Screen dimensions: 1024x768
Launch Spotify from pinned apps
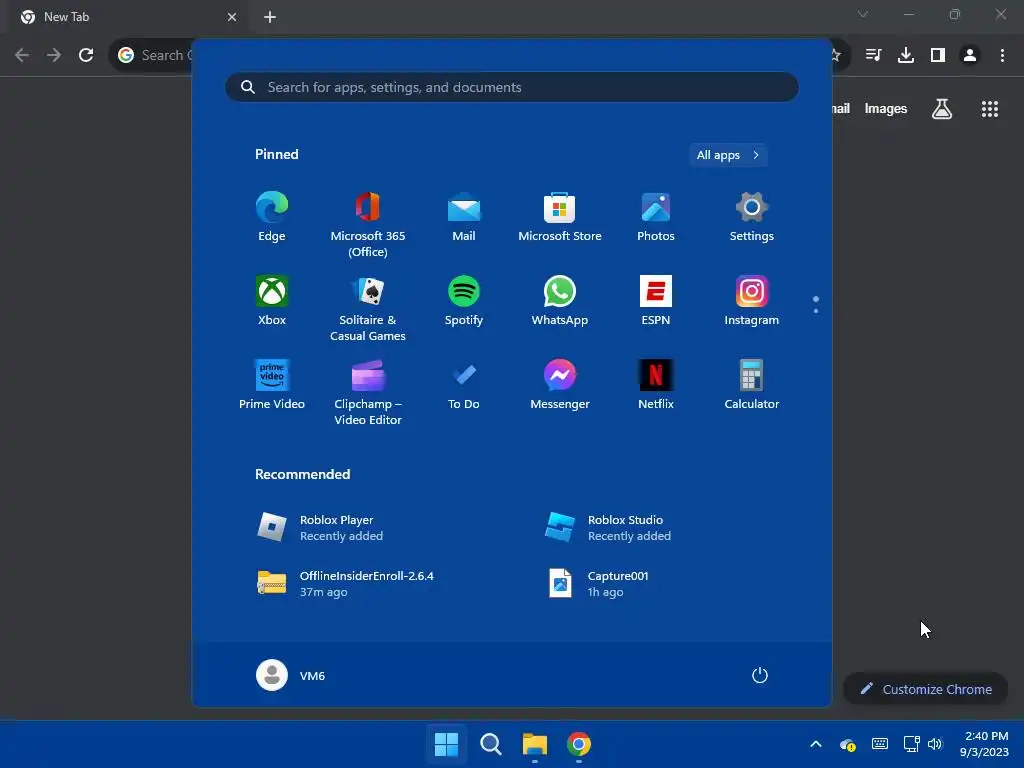pyautogui.click(x=464, y=302)
